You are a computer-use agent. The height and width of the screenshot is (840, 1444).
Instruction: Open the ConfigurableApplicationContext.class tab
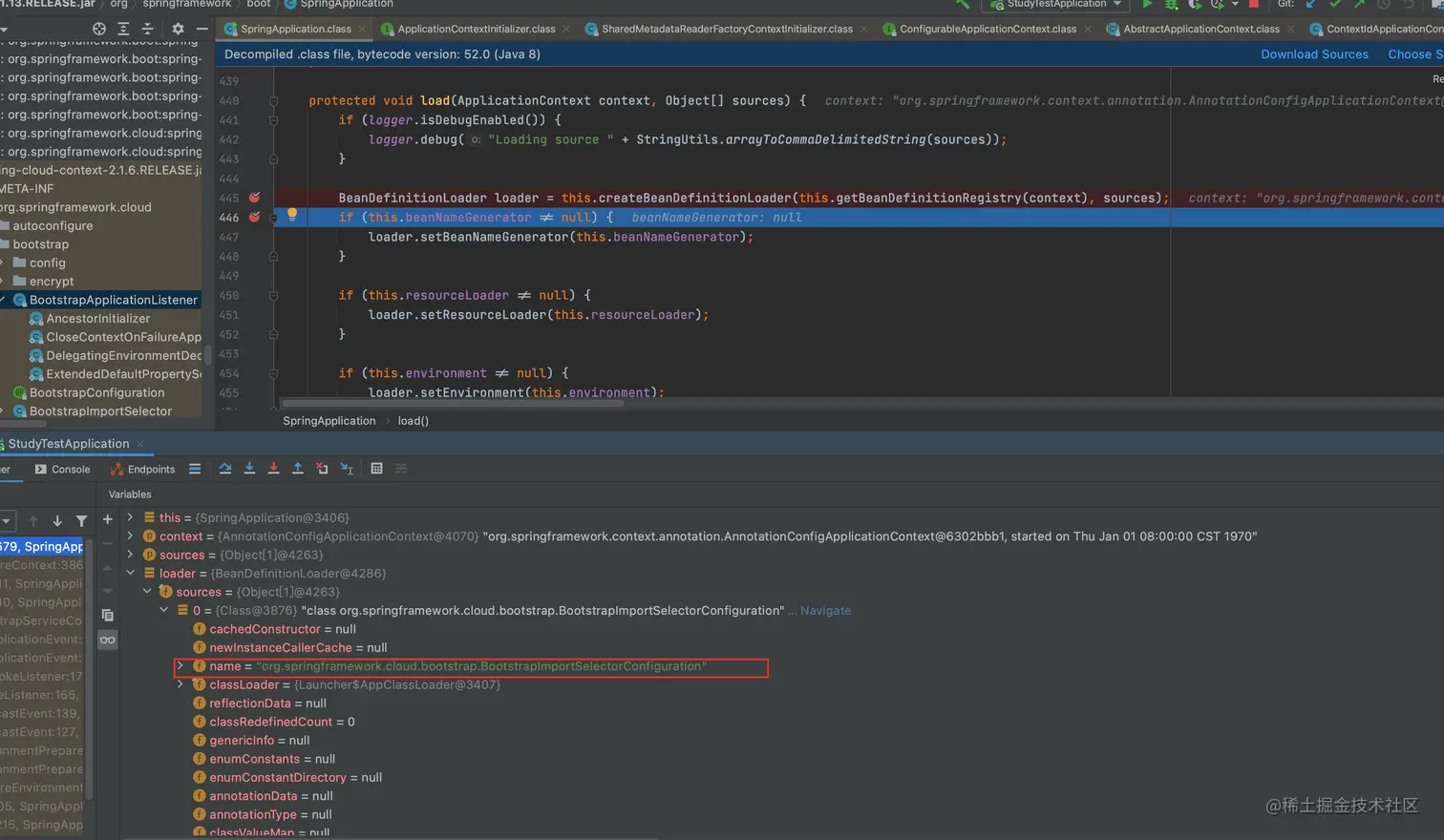pyautogui.click(x=987, y=30)
